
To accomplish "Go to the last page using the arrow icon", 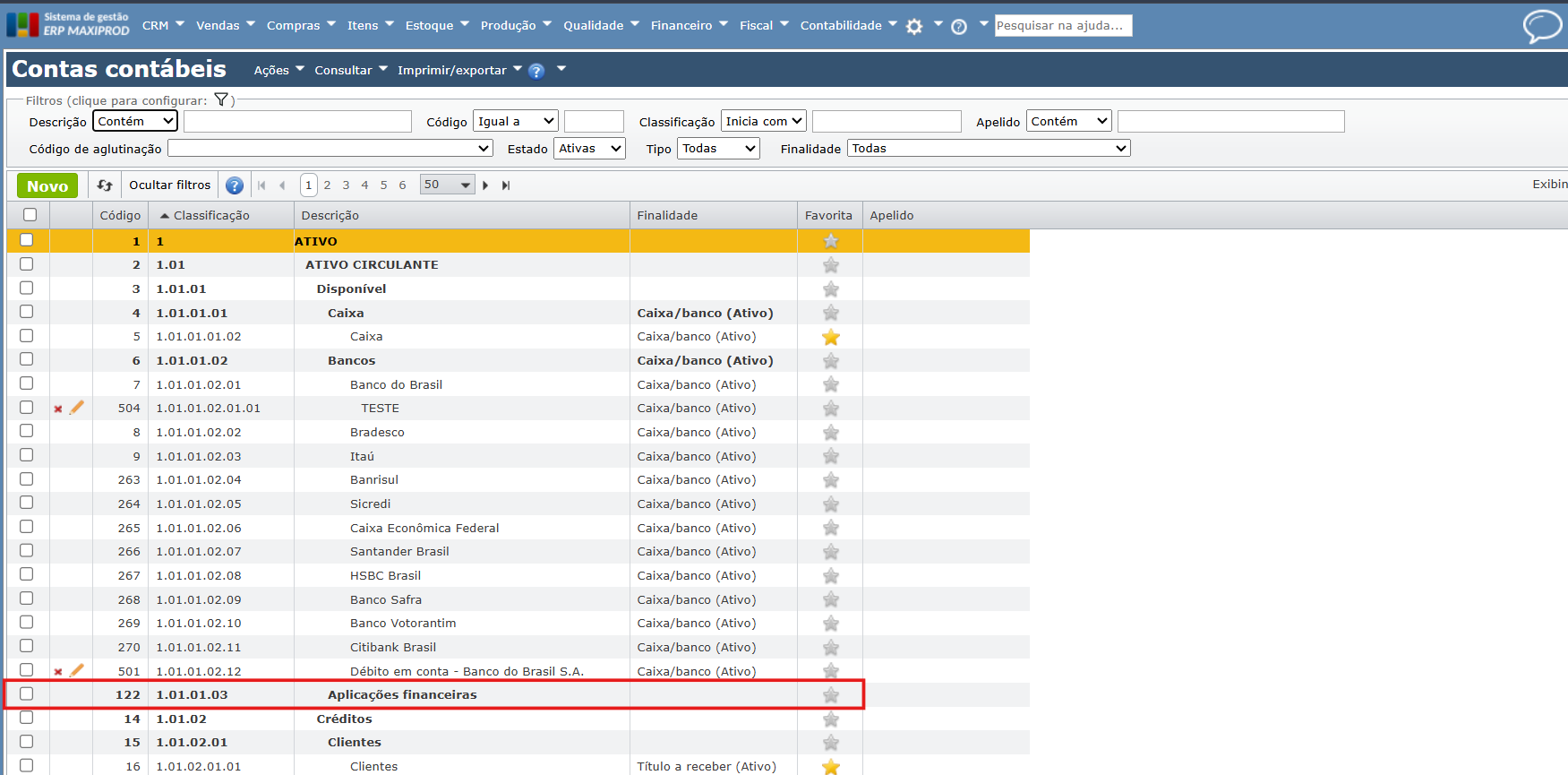I will (506, 185).
